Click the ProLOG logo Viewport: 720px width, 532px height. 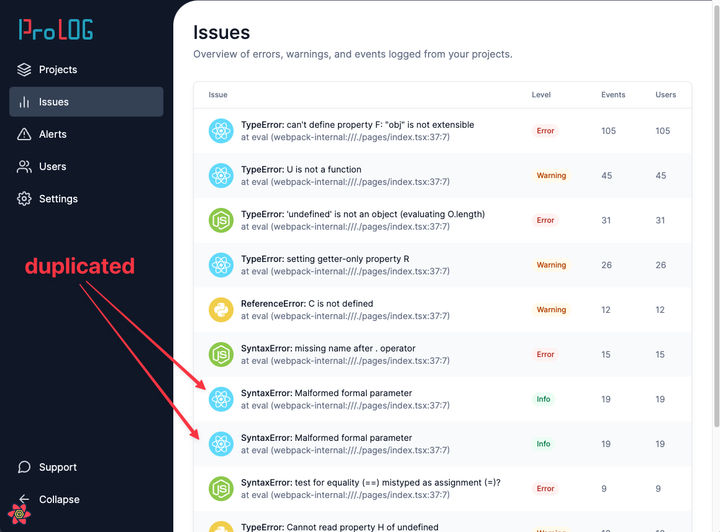coord(56,29)
